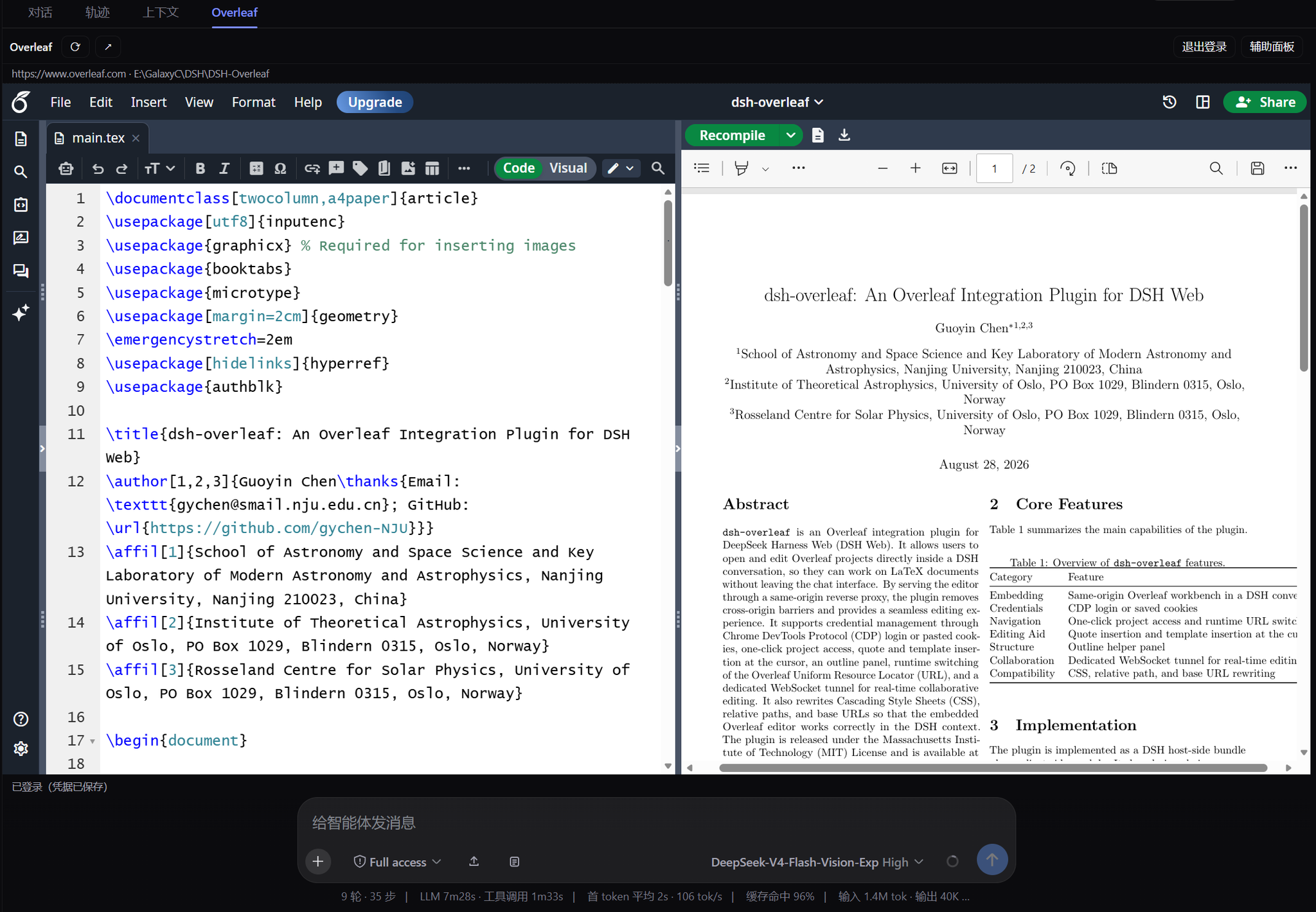Viewport: 1316px width, 912px height.
Task: Expand the highlight tool options arrow
Action: [765, 169]
